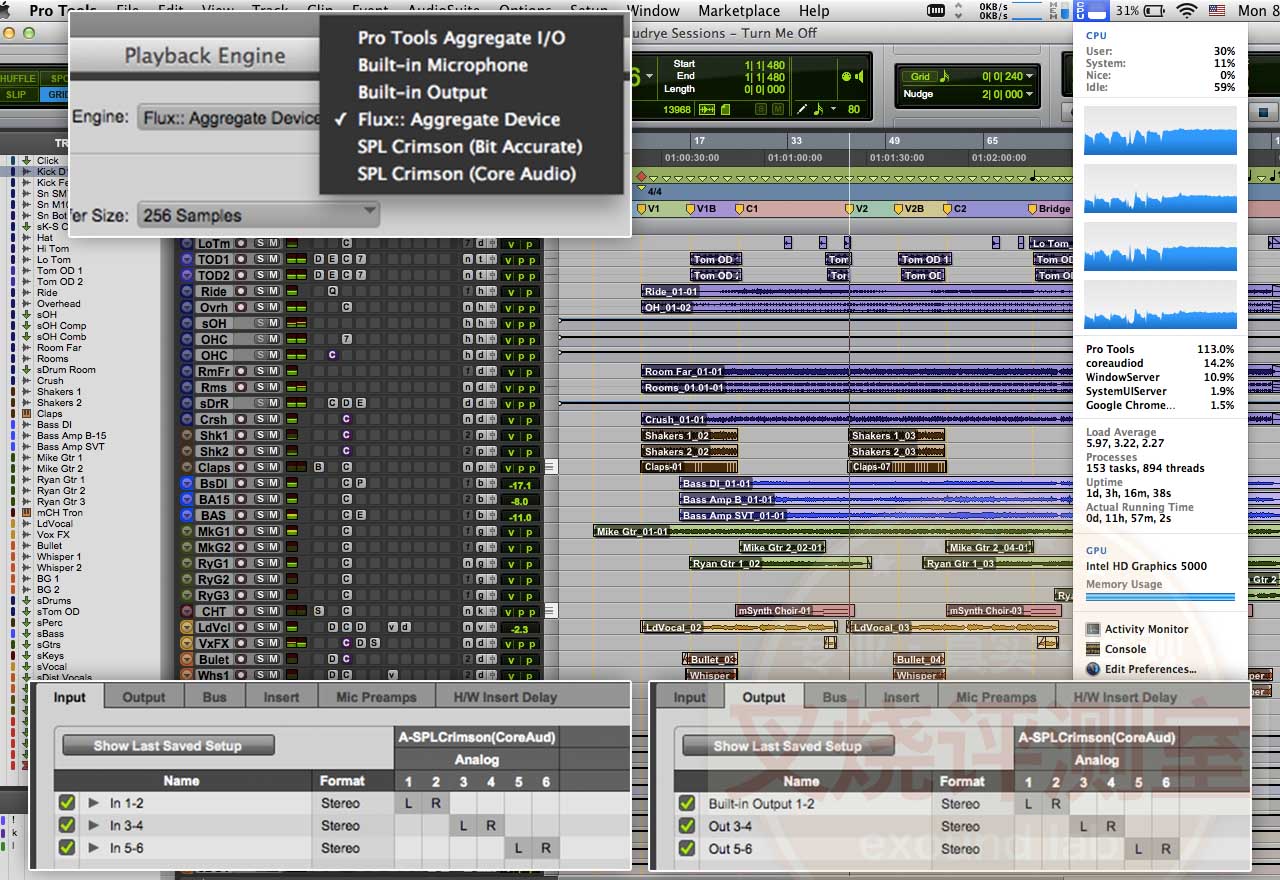This screenshot has height=880, width=1280.
Task: Switch to the Mic Preamps tab
Action: pos(376,697)
